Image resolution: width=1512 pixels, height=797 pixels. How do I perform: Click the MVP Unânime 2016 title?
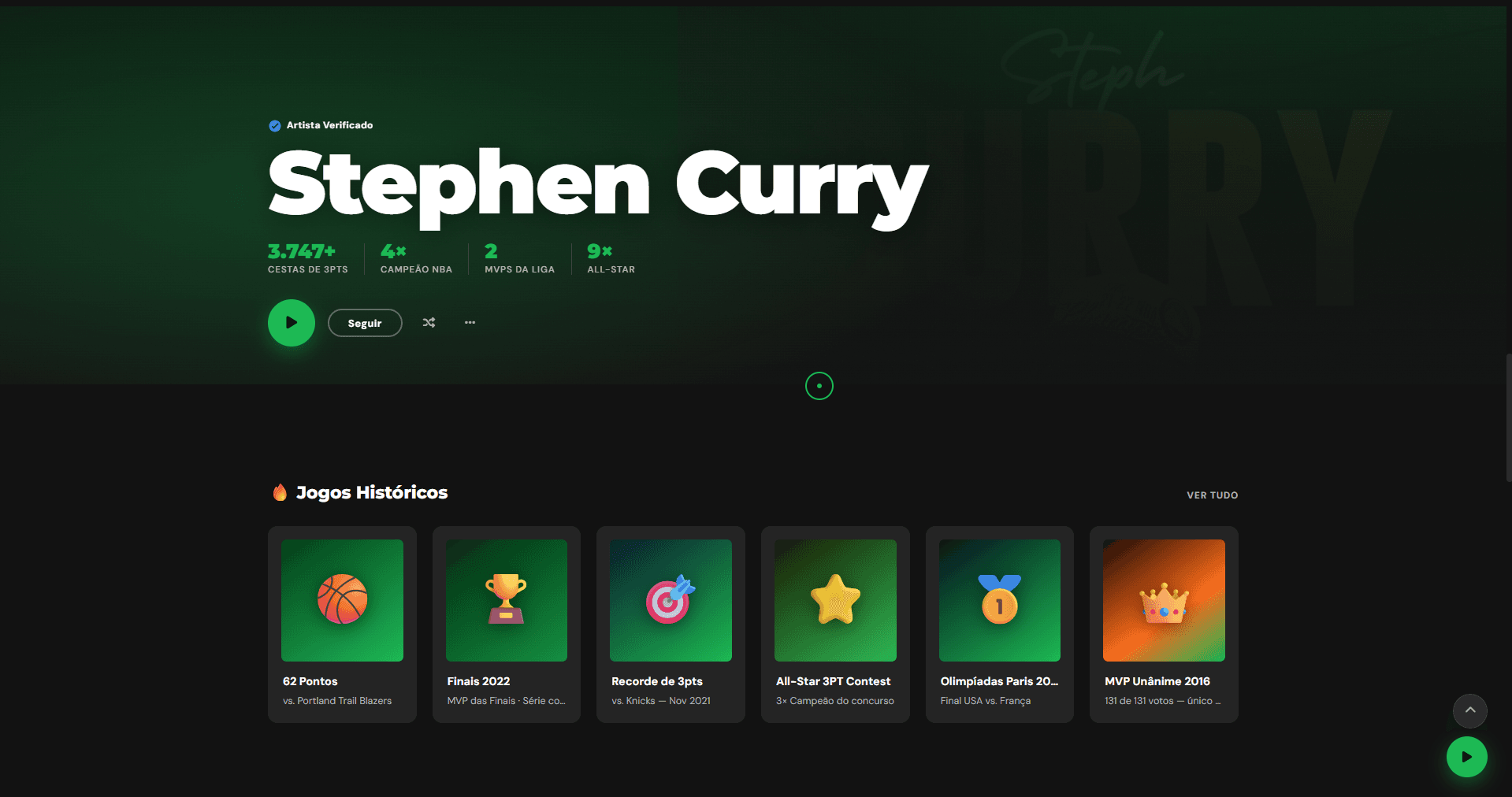coord(1157,681)
